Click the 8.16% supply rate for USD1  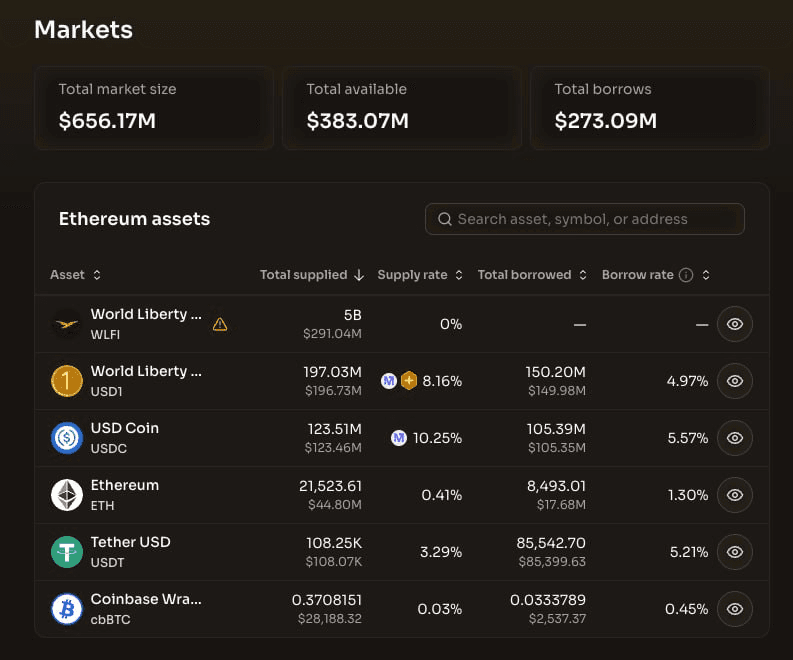coord(442,381)
